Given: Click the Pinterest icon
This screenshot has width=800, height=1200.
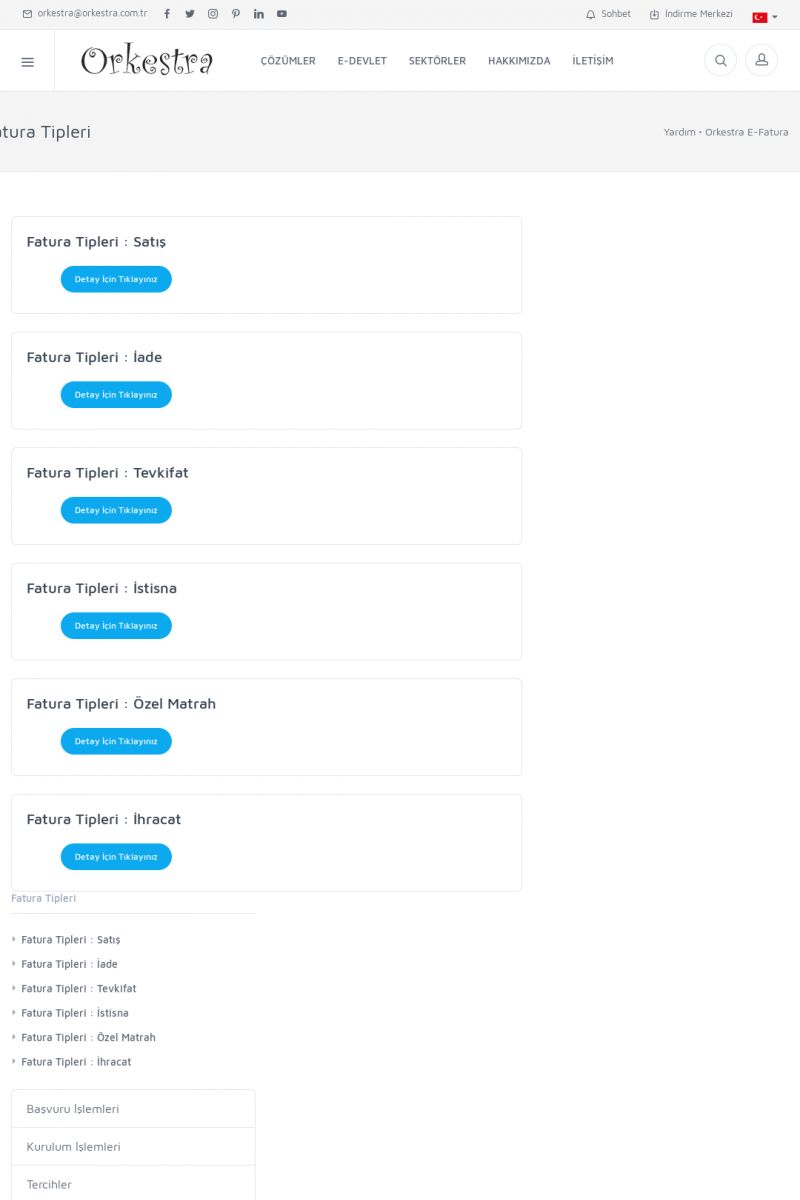Looking at the screenshot, I should [236, 14].
